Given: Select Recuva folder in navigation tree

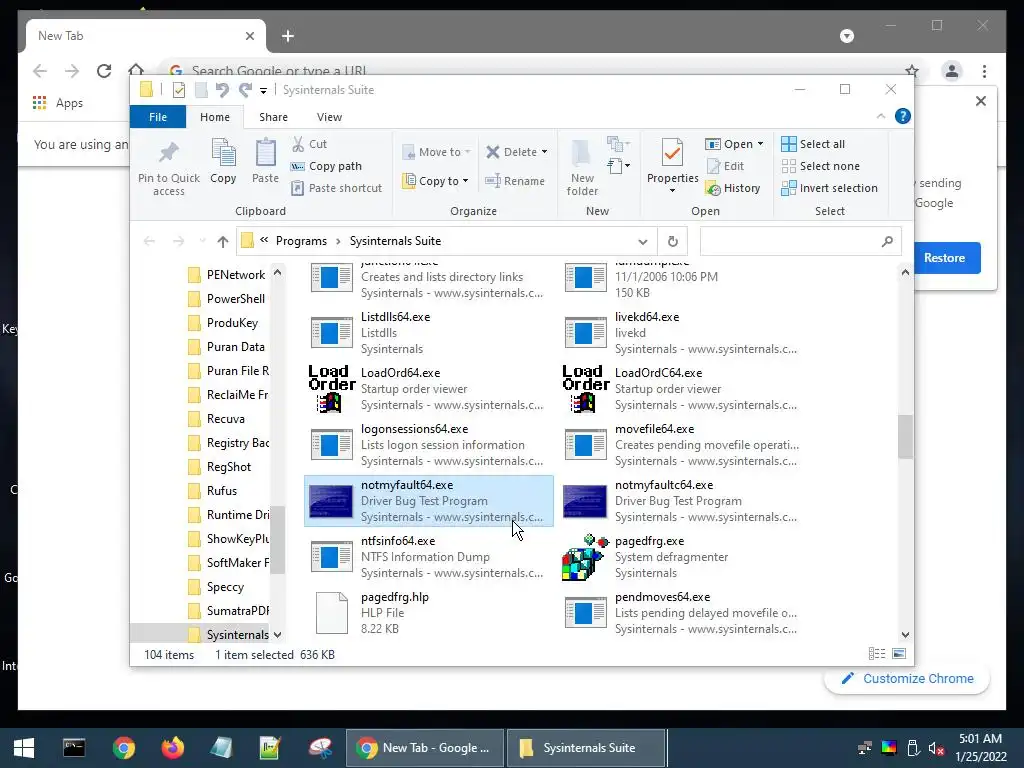Looking at the screenshot, I should [225, 419].
